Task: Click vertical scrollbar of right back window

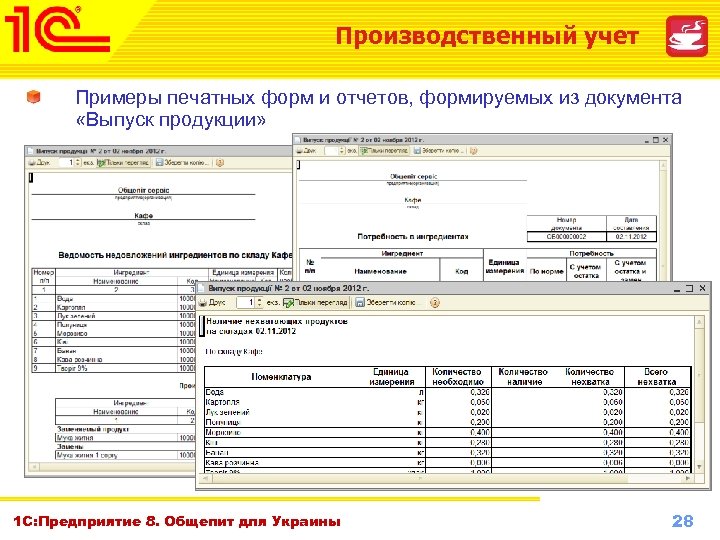Action: point(663,220)
